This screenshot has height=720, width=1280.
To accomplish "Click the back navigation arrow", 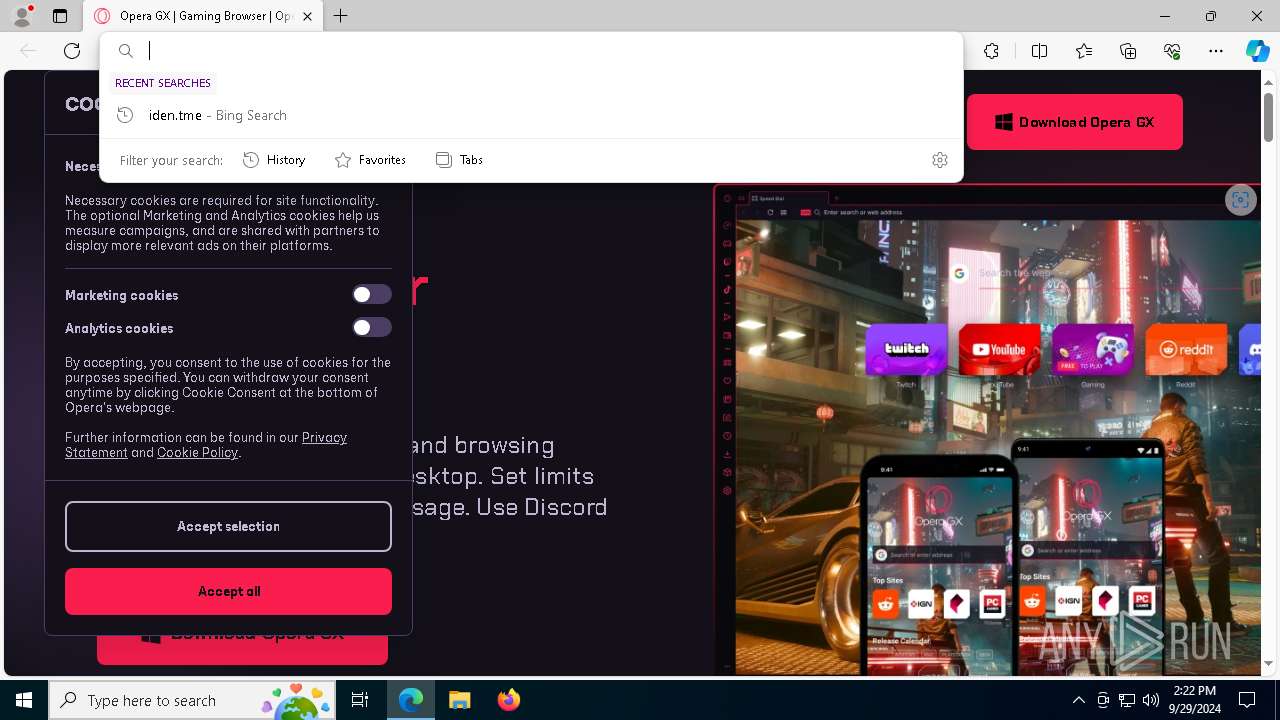I will click(x=28, y=51).
